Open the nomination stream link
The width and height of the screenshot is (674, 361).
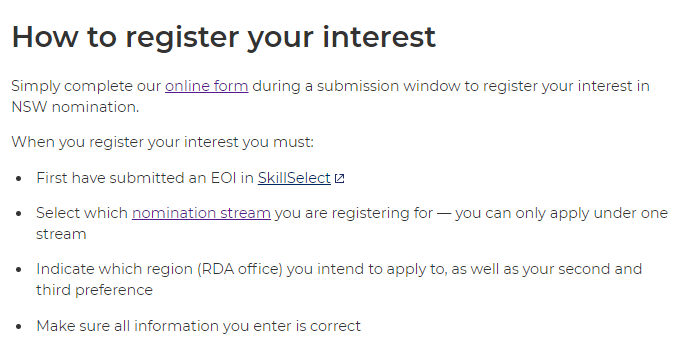click(x=201, y=213)
